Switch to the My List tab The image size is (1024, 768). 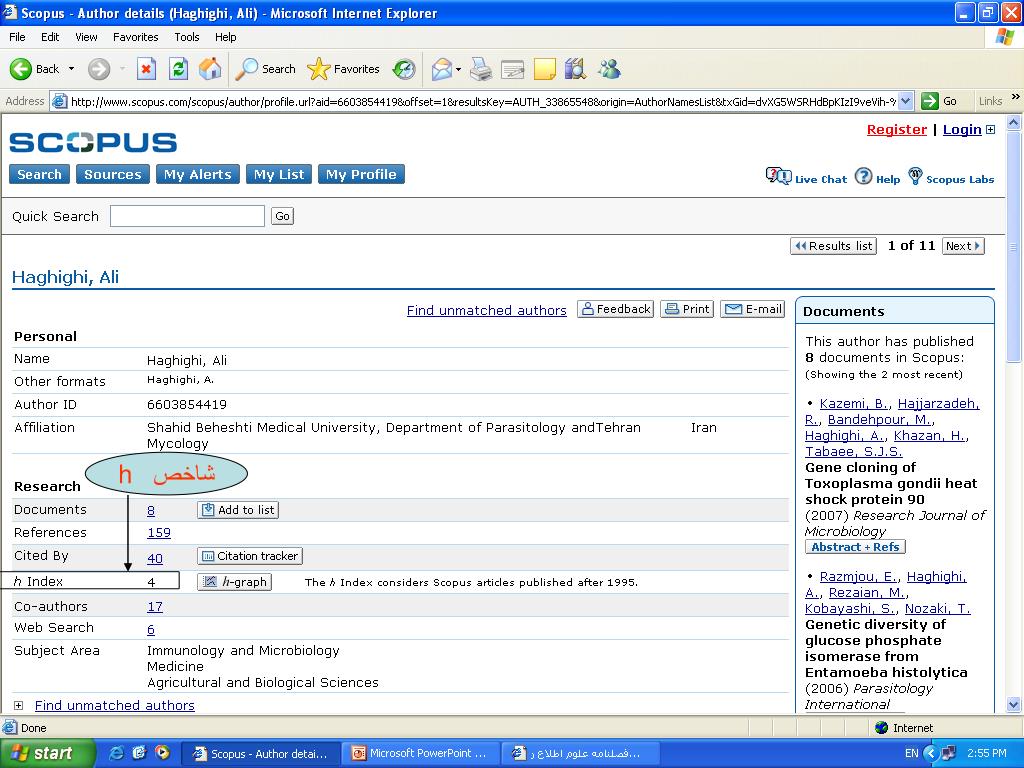point(279,174)
